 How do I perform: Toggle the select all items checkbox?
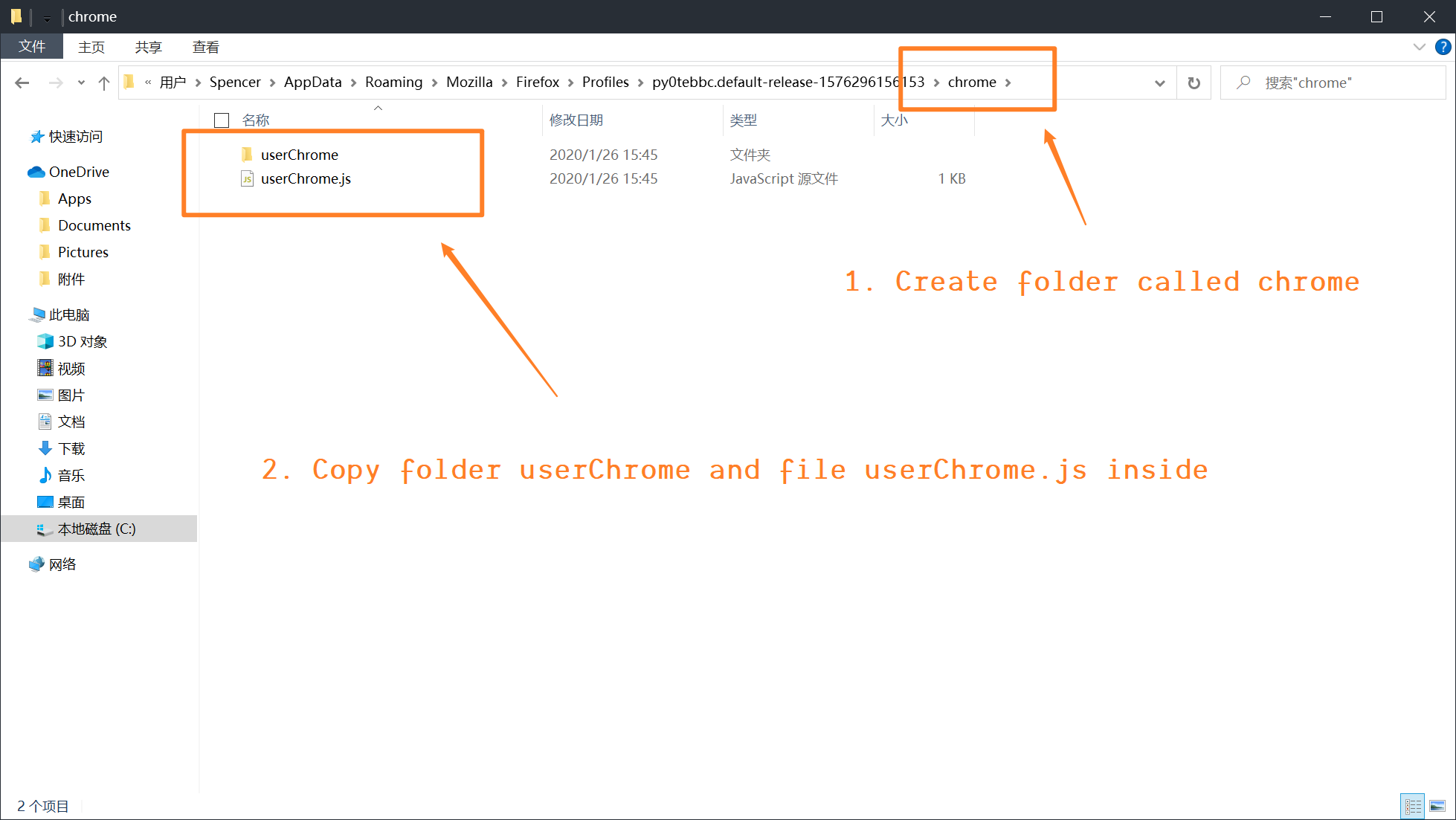point(222,120)
